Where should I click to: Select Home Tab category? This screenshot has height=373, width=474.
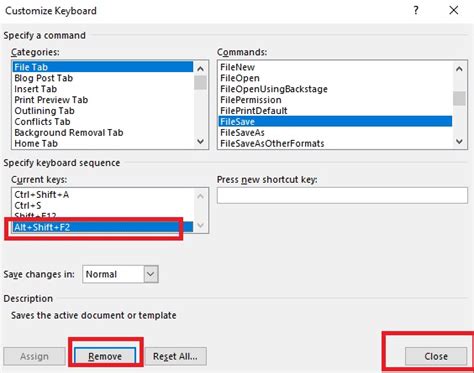pyautogui.click(x=103, y=143)
